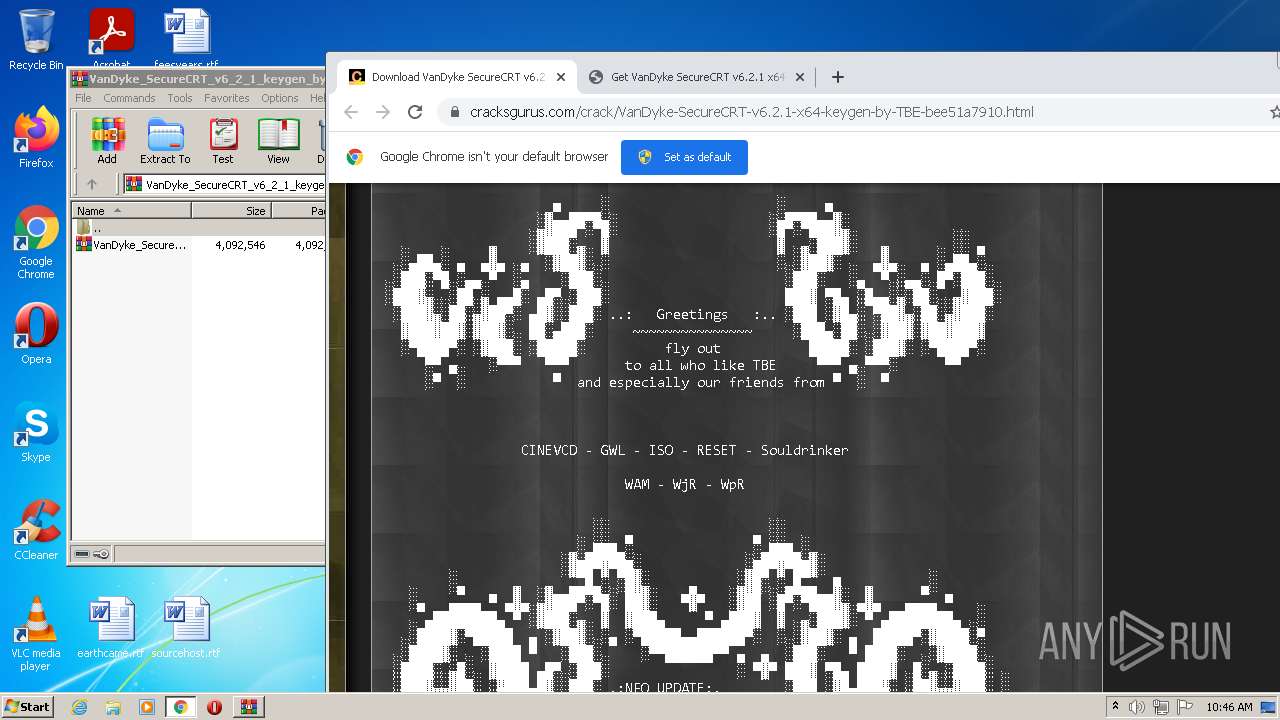The height and width of the screenshot is (720, 1280).
Task: Open Opera desktop shortcut
Action: [x=36, y=334]
